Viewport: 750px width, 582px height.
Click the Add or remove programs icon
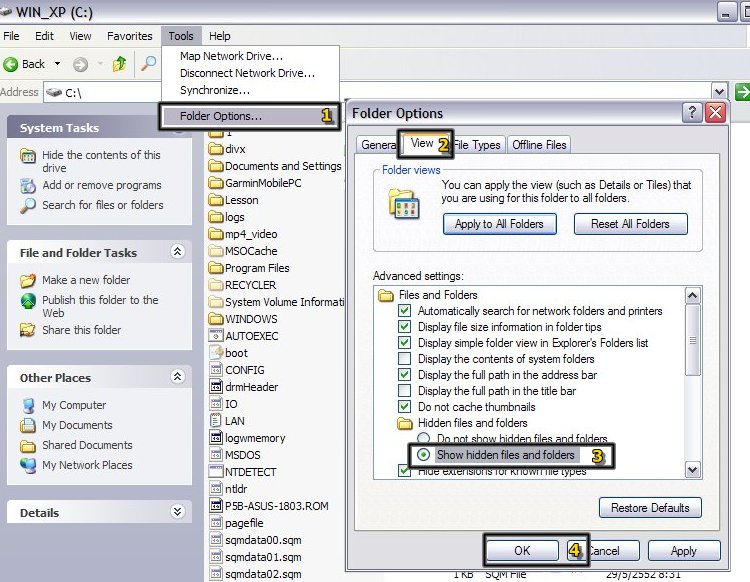(x=28, y=186)
